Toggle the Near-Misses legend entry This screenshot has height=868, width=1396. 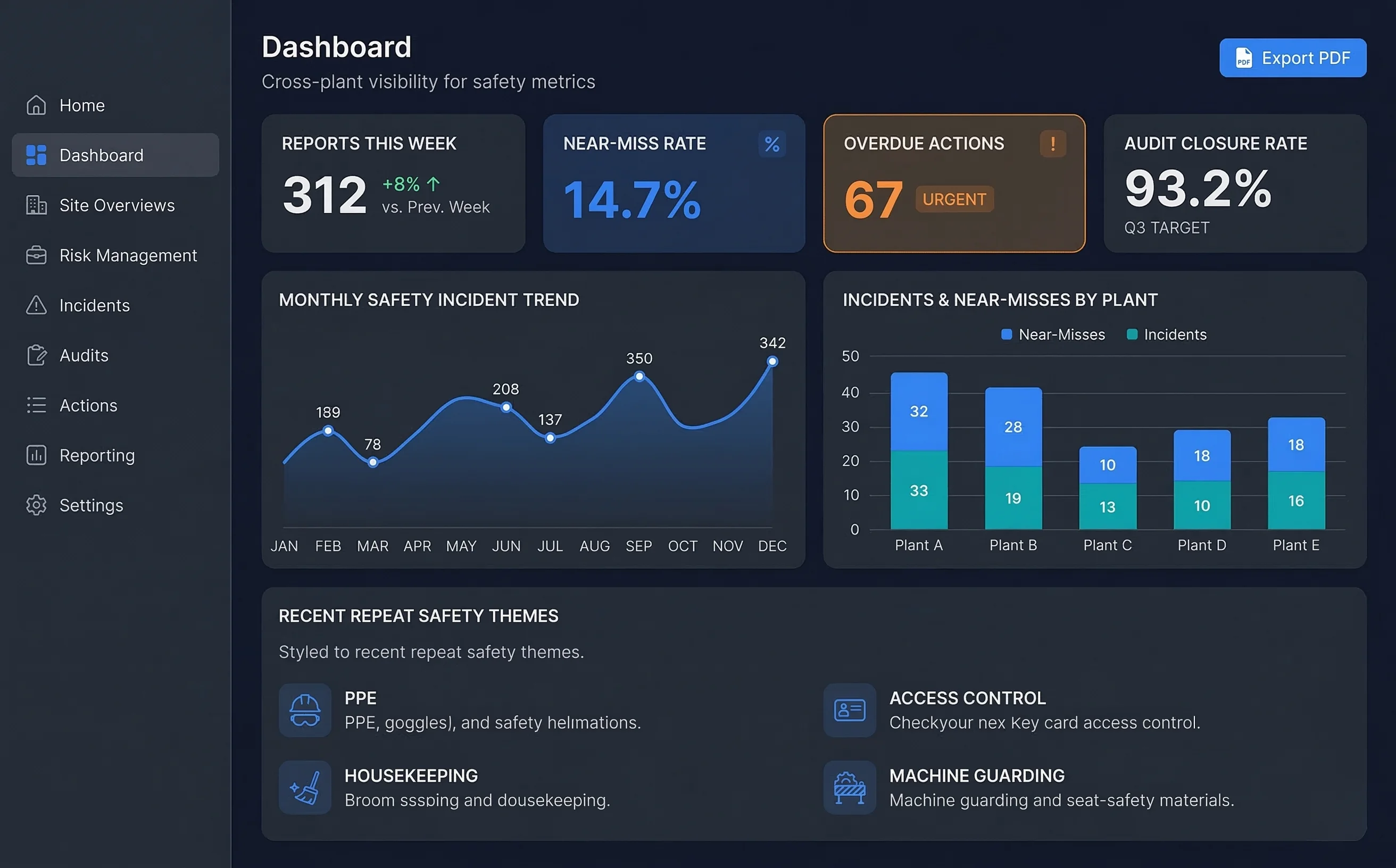pyautogui.click(x=1052, y=334)
